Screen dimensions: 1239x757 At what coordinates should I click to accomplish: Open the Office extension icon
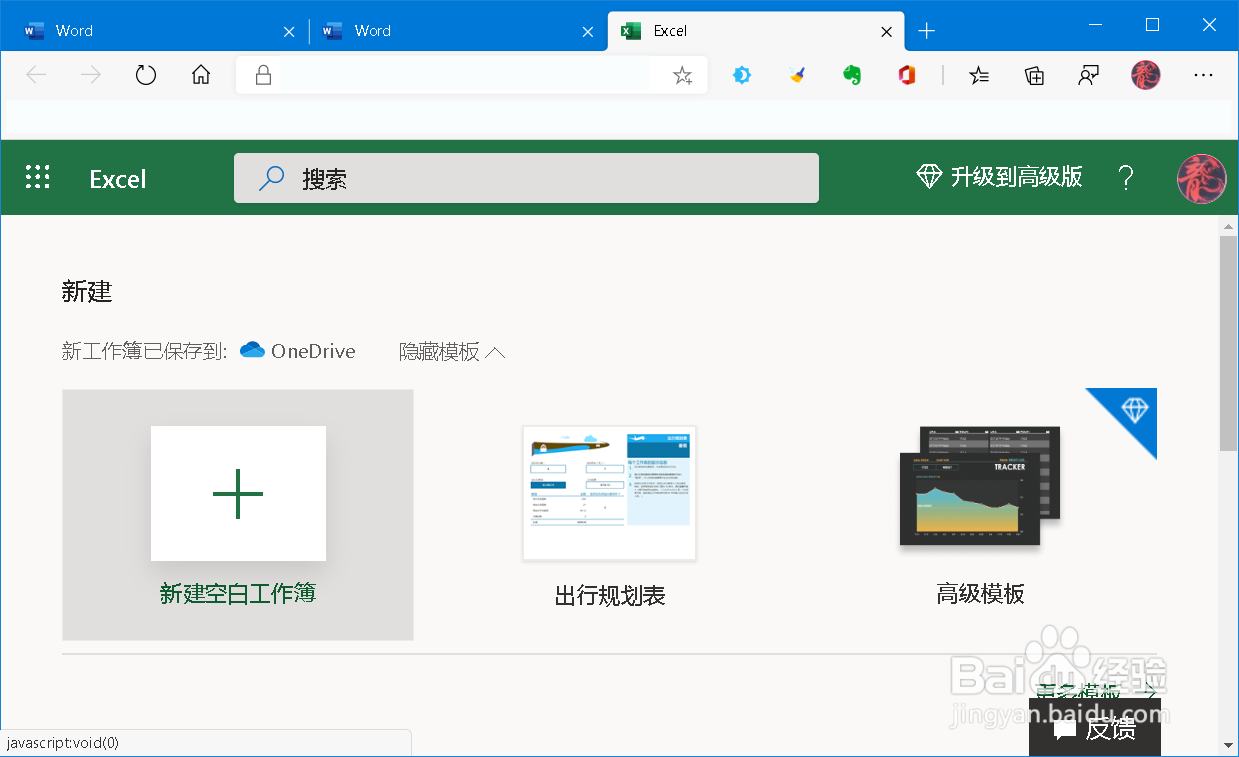pyautogui.click(x=907, y=75)
